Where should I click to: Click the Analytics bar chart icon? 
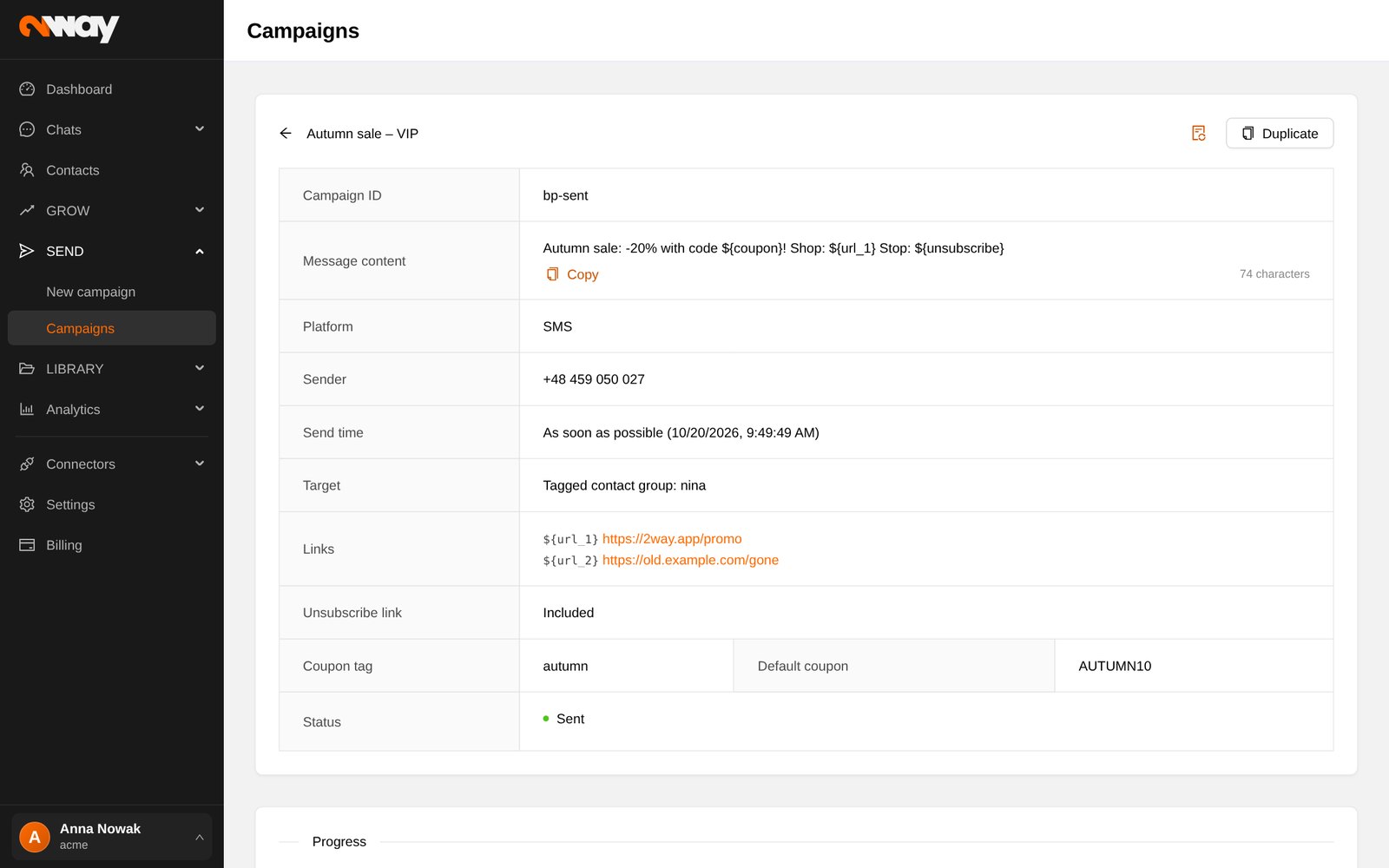tap(27, 409)
